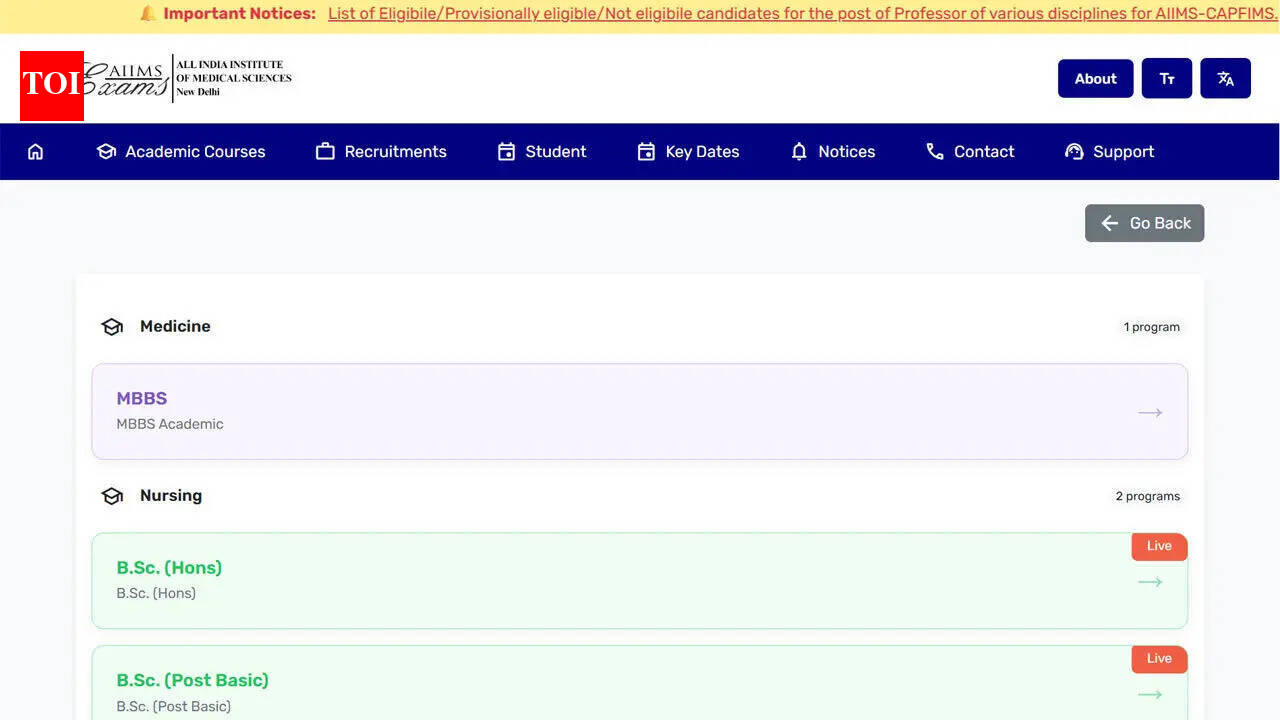Open the B.Sc. (Hons) program arrow
1280x720 pixels.
(x=1150, y=582)
